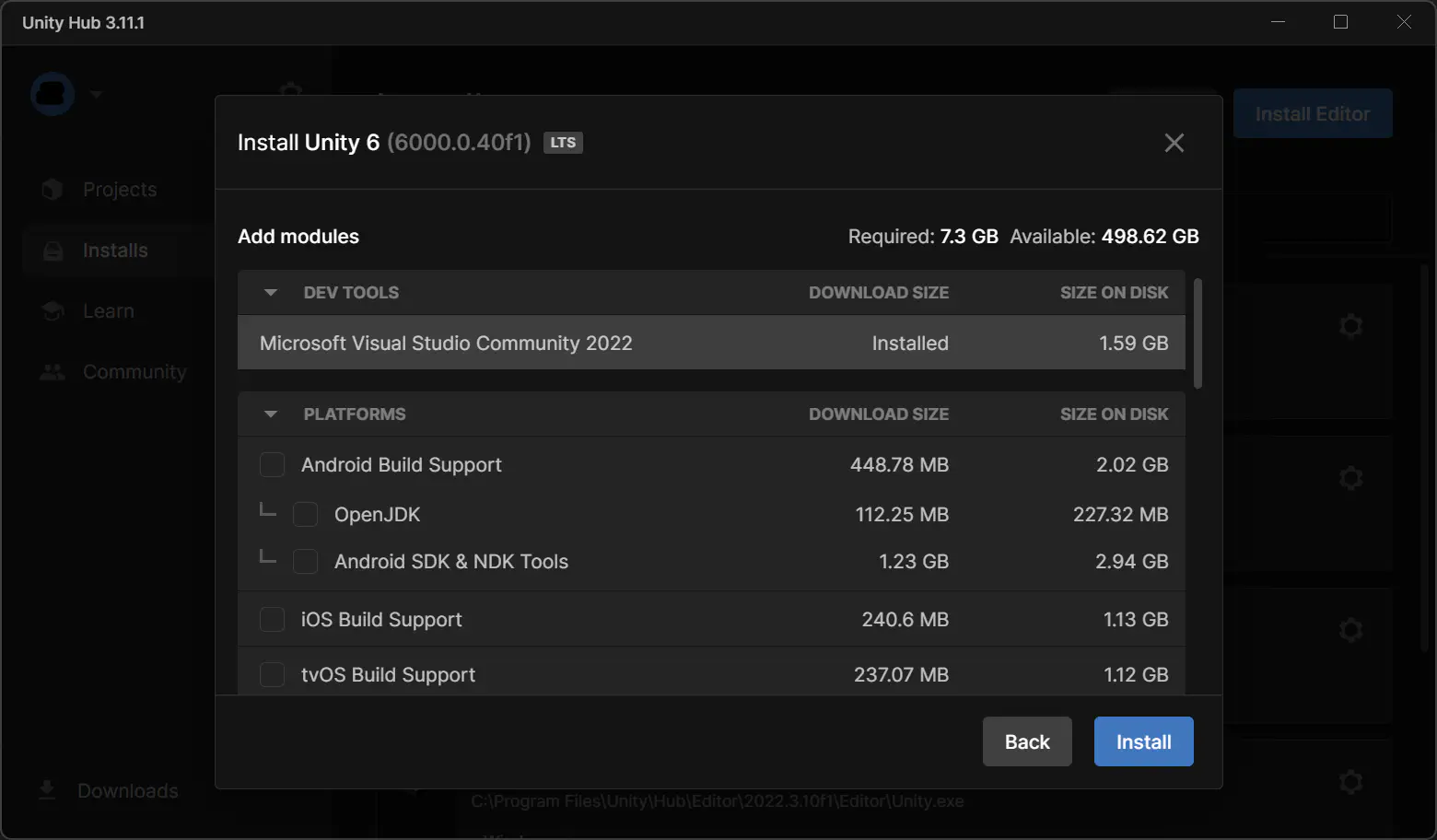The image size is (1437, 840).
Task: Select the Microsoft Visual Studio Community 2022 row
Action: tap(710, 344)
